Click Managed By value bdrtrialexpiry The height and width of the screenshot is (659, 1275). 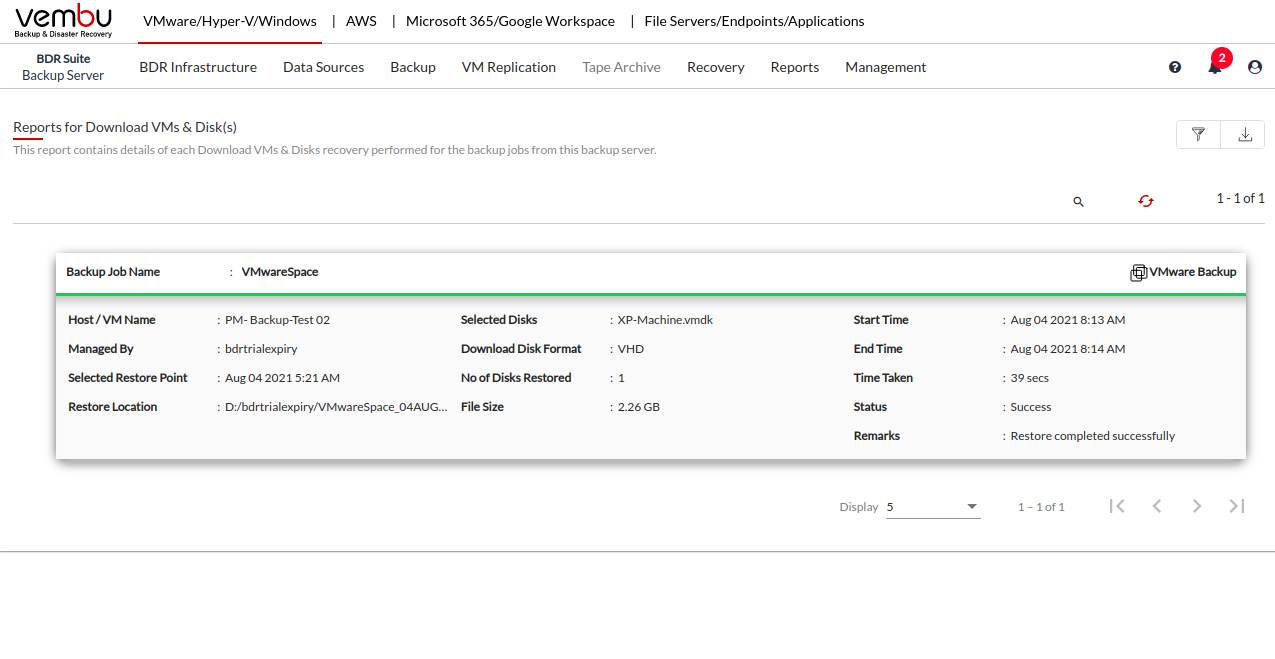[261, 349]
